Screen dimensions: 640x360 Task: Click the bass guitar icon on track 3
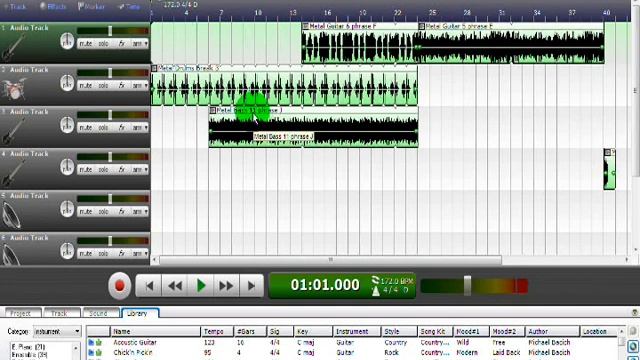(x=13, y=131)
